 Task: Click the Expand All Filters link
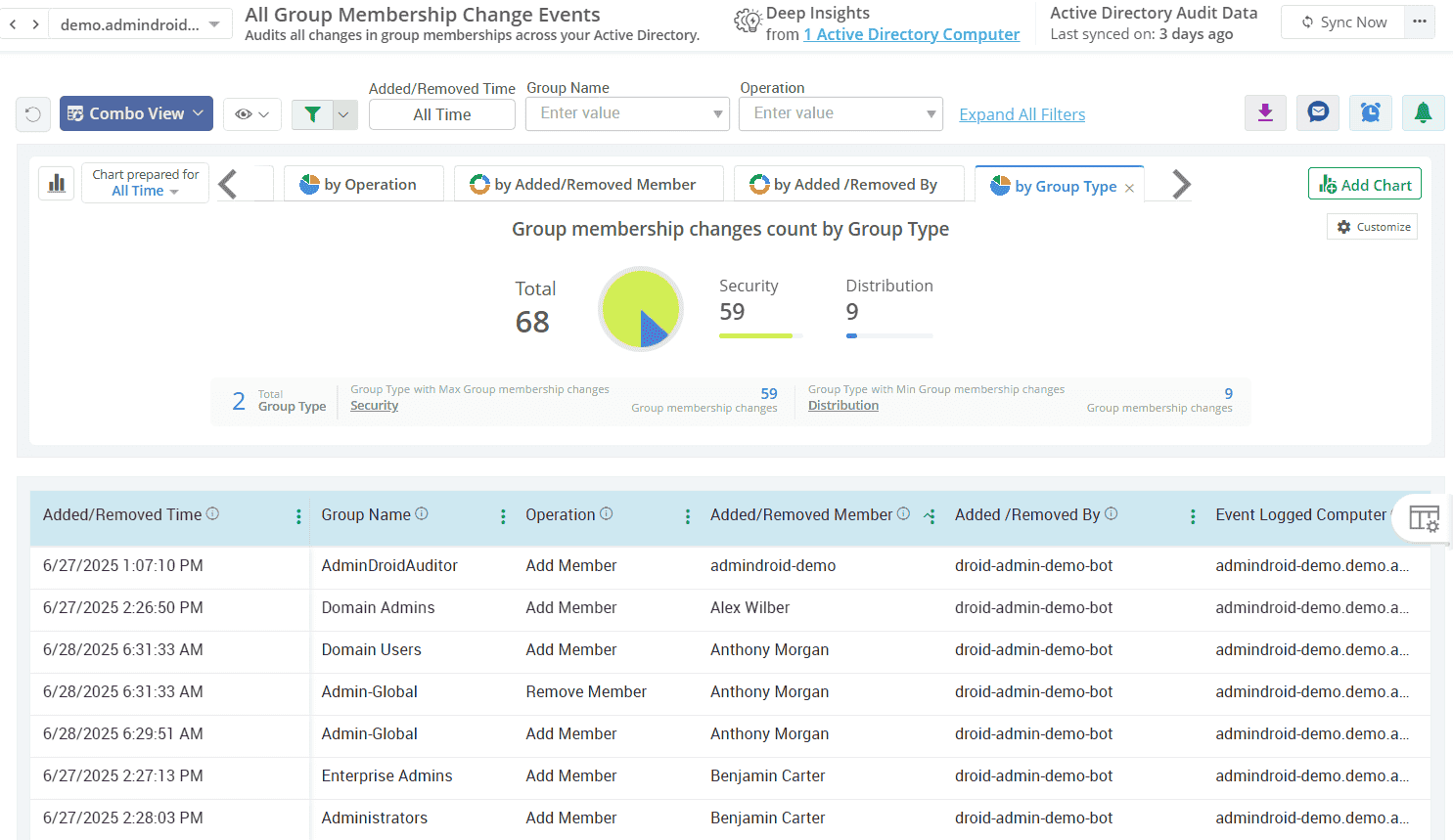coord(1022,114)
